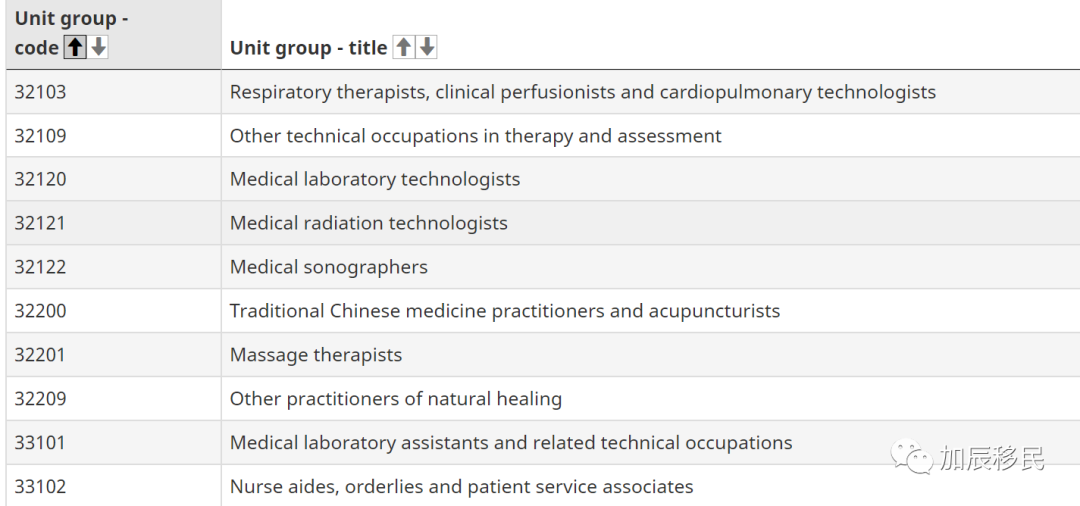Viewport: 1080px width, 506px height.
Task: Select the Medical sonographers row
Action: (x=328, y=267)
